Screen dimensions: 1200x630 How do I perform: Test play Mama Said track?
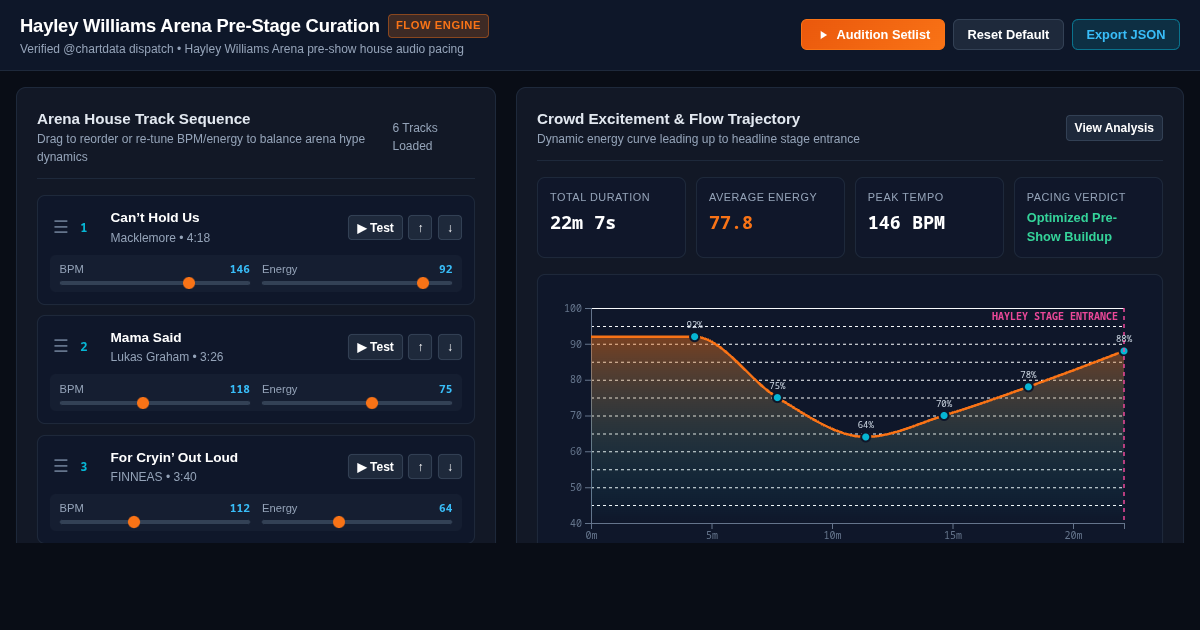(375, 347)
